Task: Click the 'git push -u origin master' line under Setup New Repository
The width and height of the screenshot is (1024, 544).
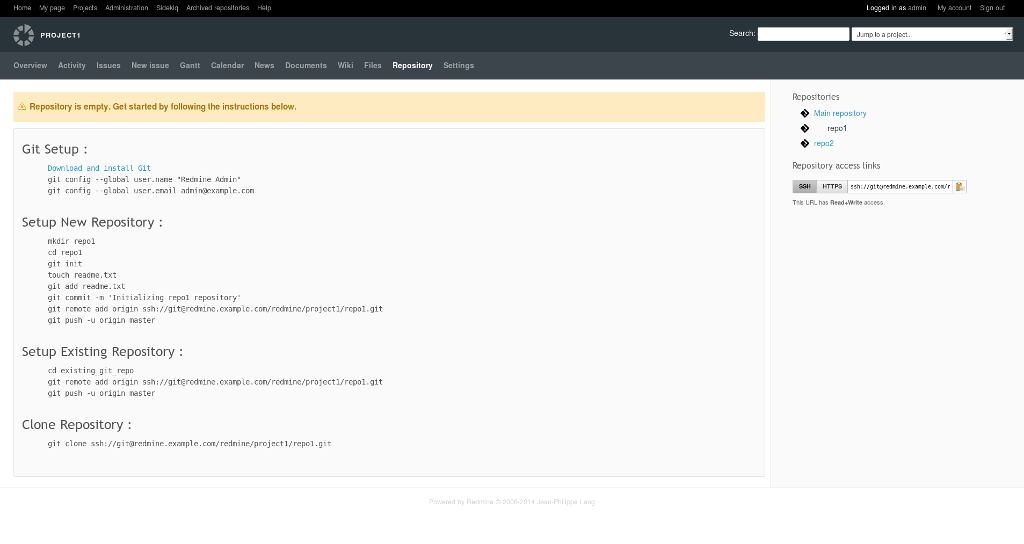Action: [101, 321]
